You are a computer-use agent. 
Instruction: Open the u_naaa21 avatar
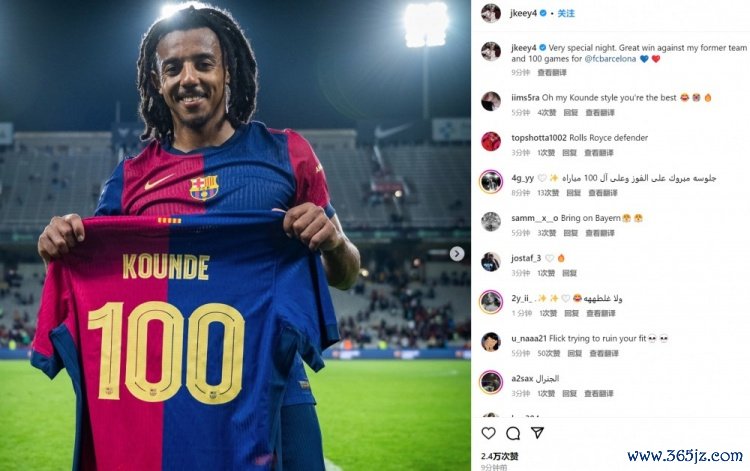pos(491,342)
